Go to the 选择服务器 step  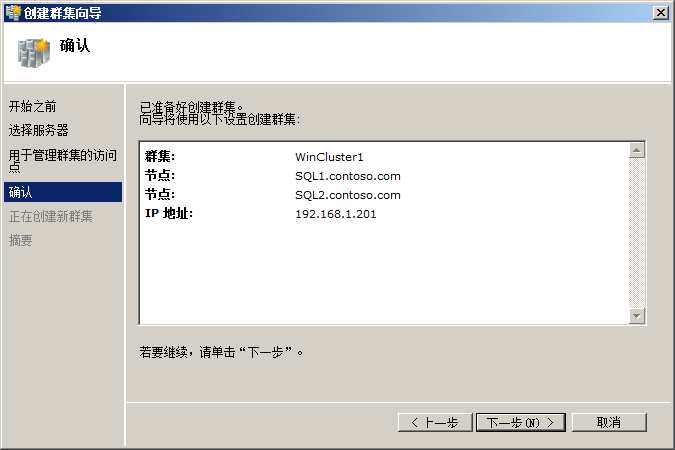[39, 130]
